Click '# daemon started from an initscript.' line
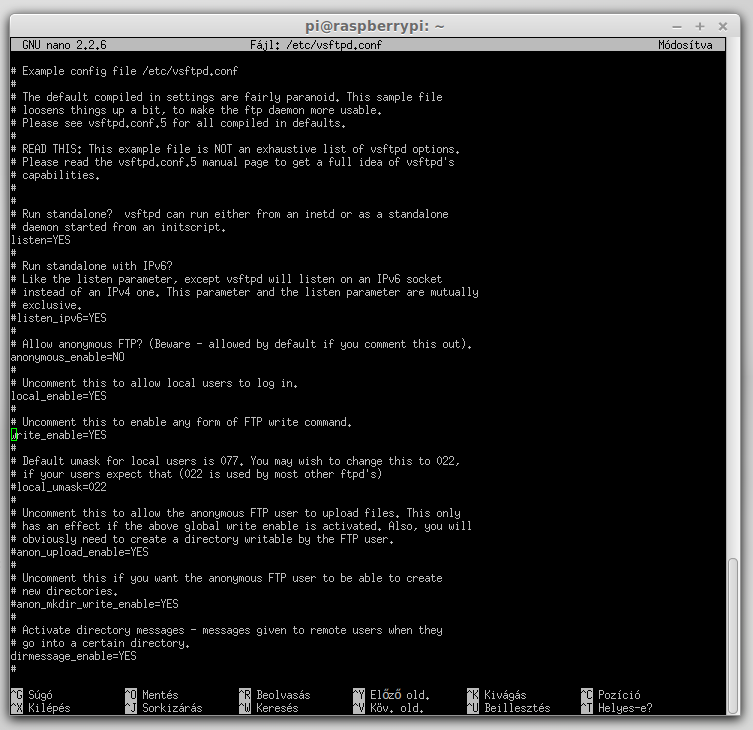Image resolution: width=753 pixels, height=730 pixels. coord(119,227)
